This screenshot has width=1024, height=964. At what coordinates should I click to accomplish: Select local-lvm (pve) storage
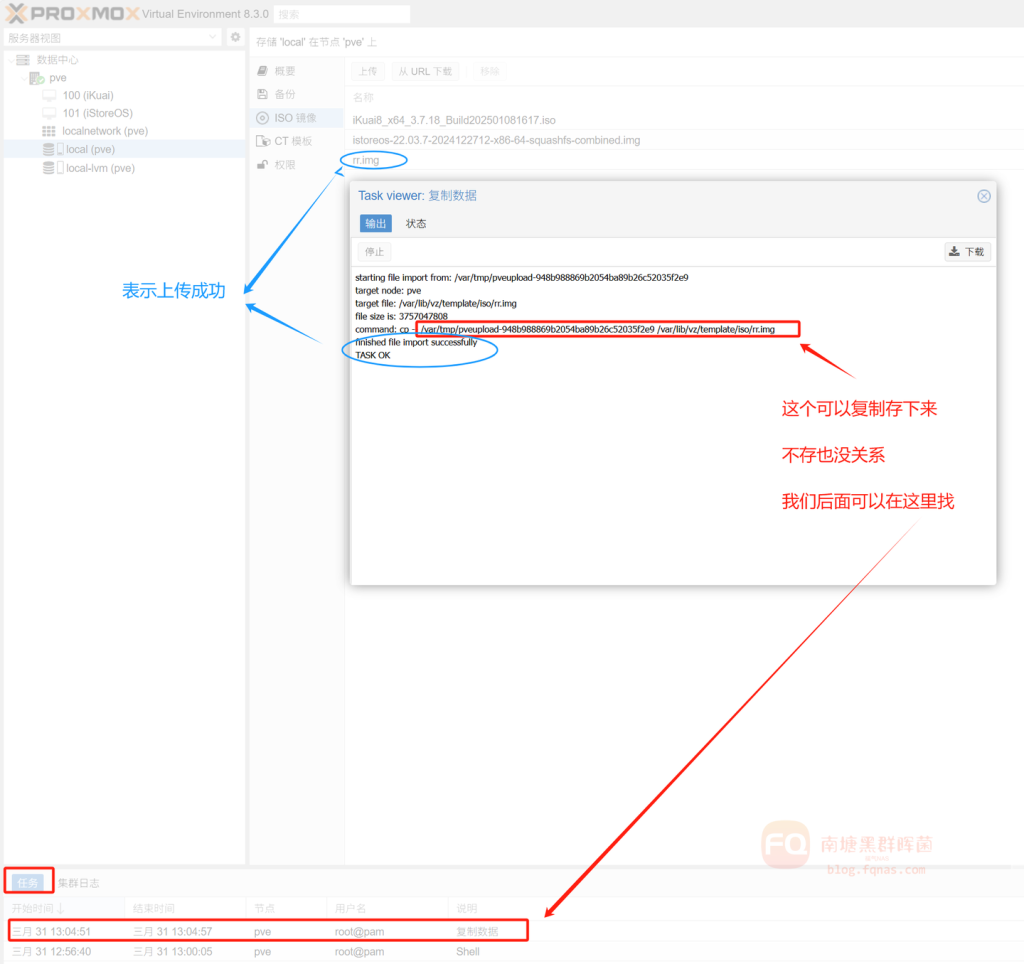pos(99,168)
